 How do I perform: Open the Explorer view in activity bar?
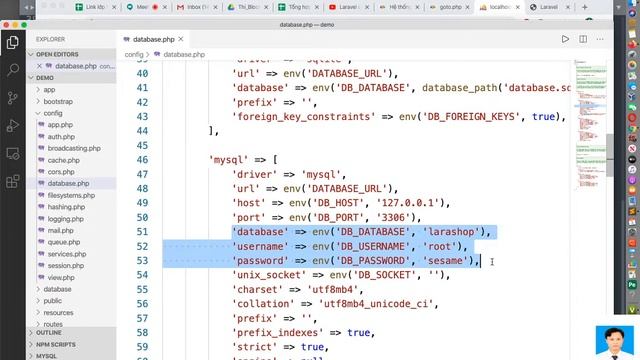pyautogui.click(x=12, y=42)
